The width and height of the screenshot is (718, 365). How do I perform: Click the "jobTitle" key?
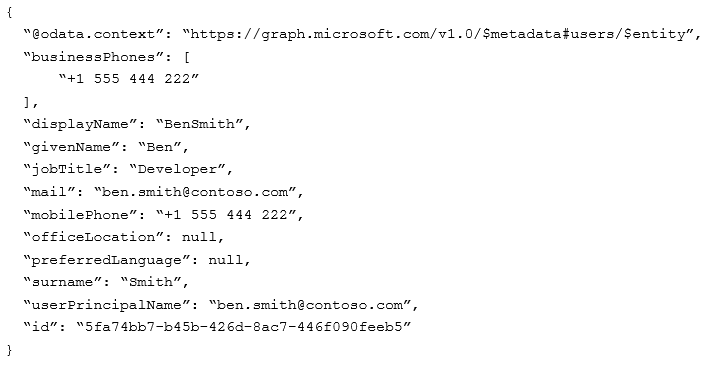coord(66,169)
